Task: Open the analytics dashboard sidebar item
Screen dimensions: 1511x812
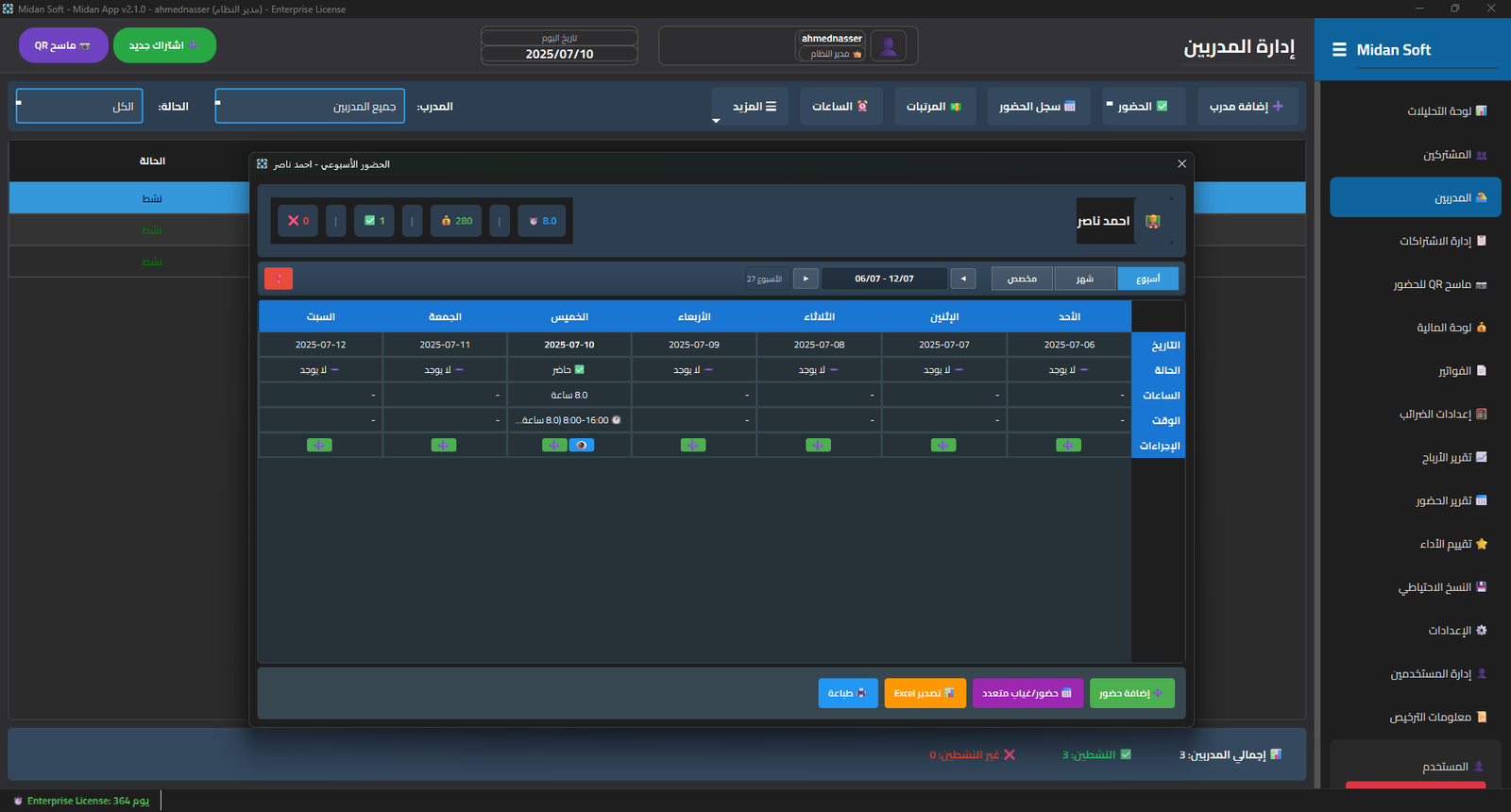Action: pos(1446,111)
